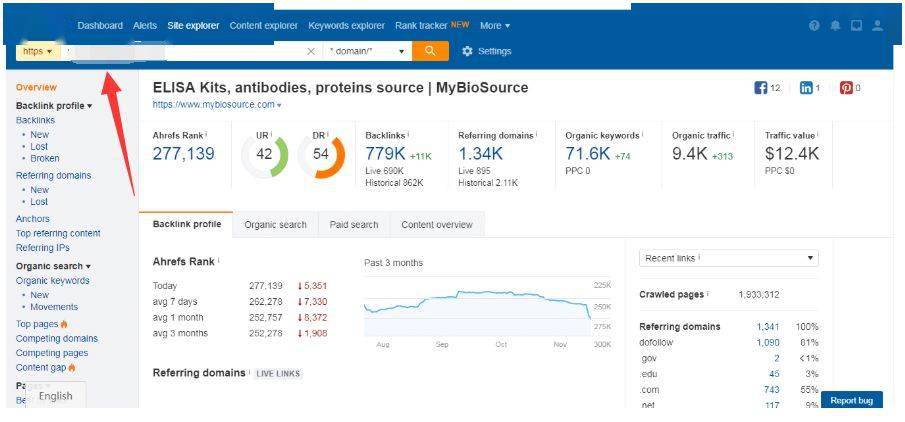
Task: Click the flame icon beside Top pages
Action: click(64, 324)
